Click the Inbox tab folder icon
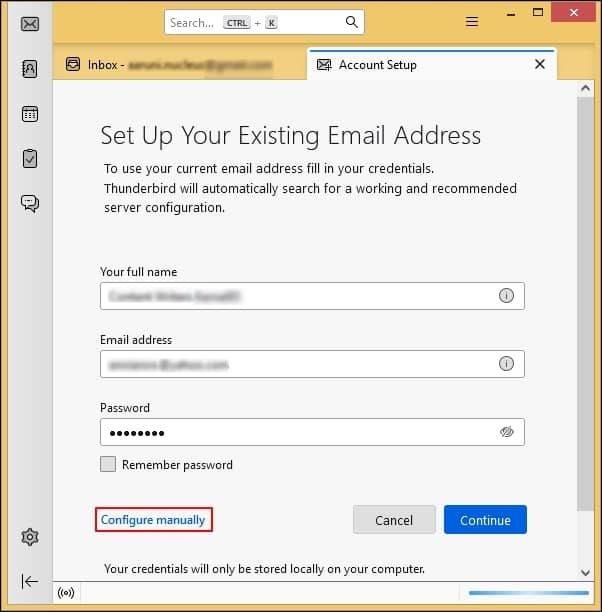This screenshot has width=602, height=612. pyautogui.click(x=73, y=64)
